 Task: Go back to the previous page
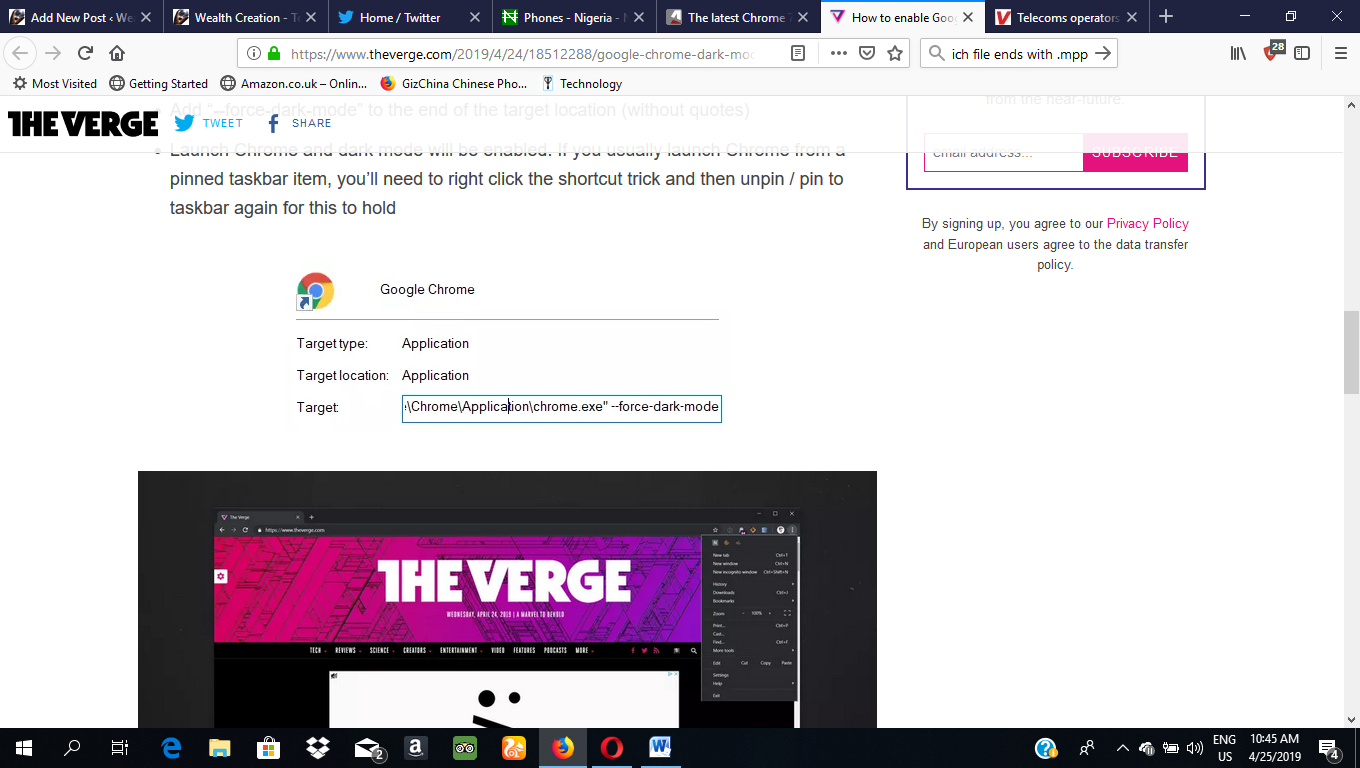coord(20,54)
